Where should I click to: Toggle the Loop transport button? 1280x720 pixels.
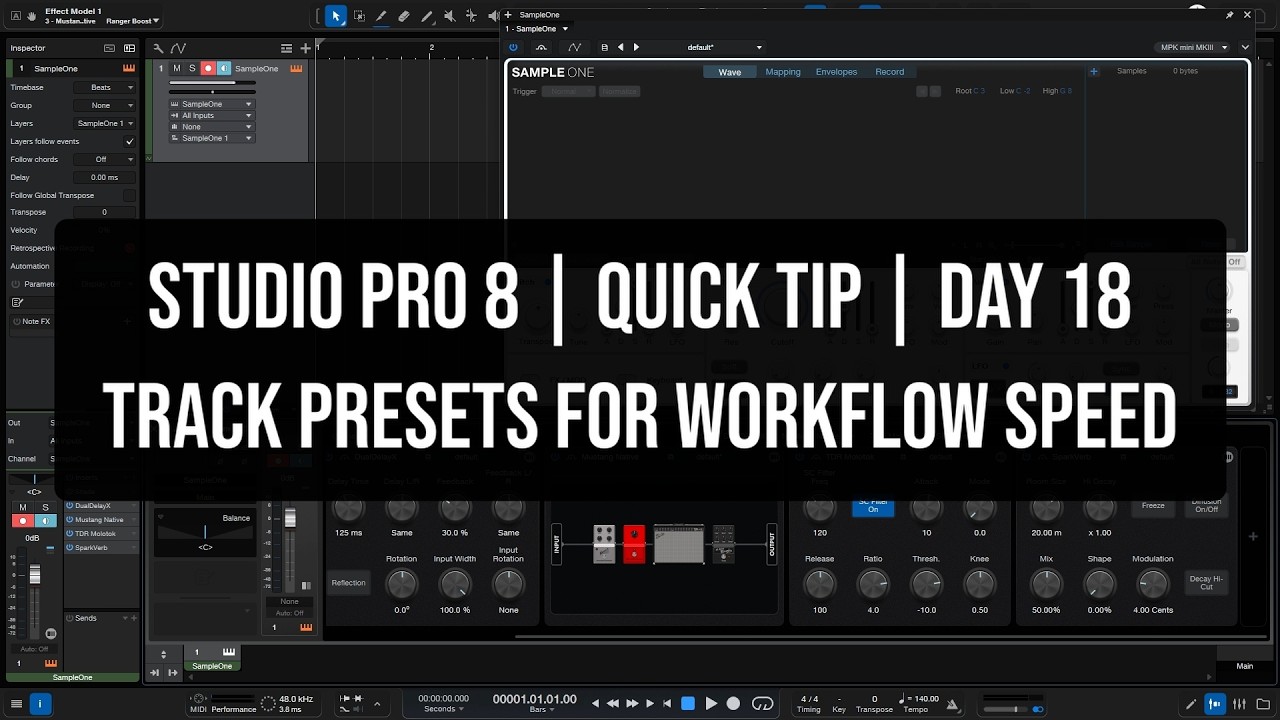click(x=762, y=704)
